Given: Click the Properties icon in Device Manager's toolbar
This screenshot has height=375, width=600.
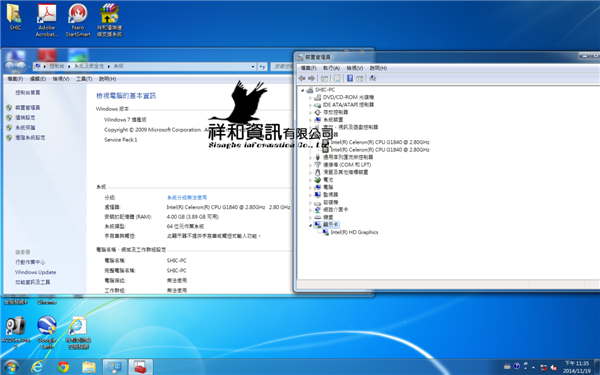Looking at the screenshot, I should [x=337, y=78].
